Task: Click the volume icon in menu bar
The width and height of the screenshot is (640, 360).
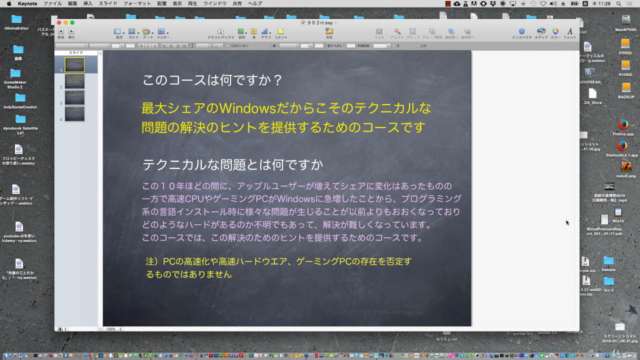Action: coord(553,4)
